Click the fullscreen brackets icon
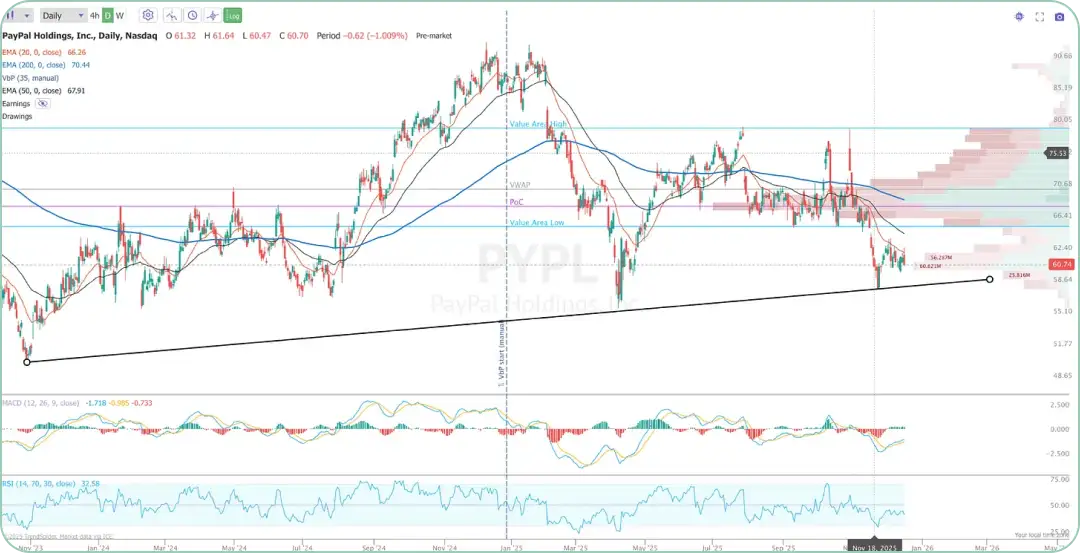This screenshot has height=553, width=1080. click(x=1039, y=17)
